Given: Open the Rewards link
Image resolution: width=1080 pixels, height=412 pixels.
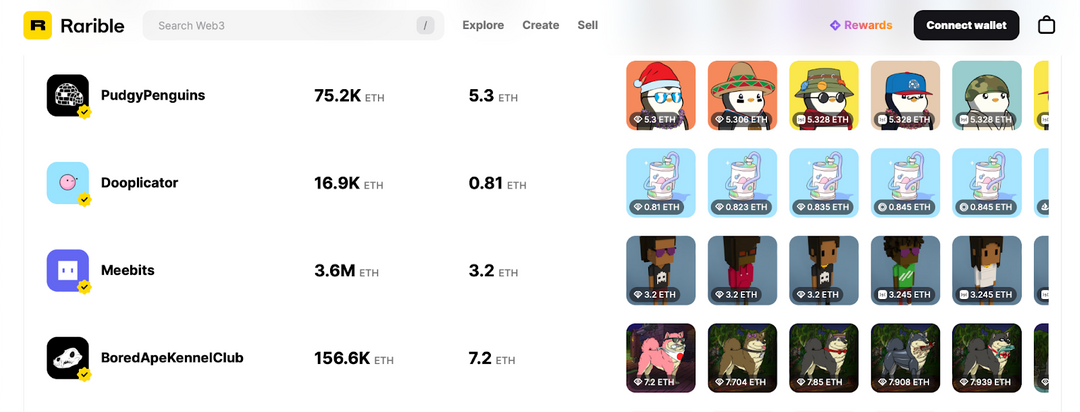Looking at the screenshot, I should coord(861,25).
